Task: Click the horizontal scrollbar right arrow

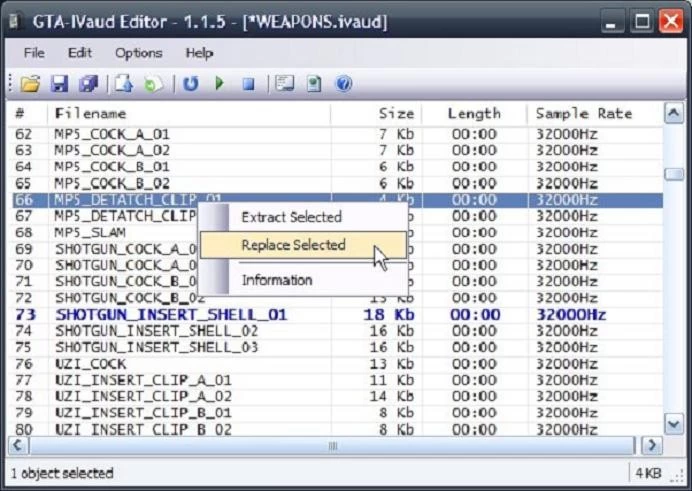Action: point(652,445)
